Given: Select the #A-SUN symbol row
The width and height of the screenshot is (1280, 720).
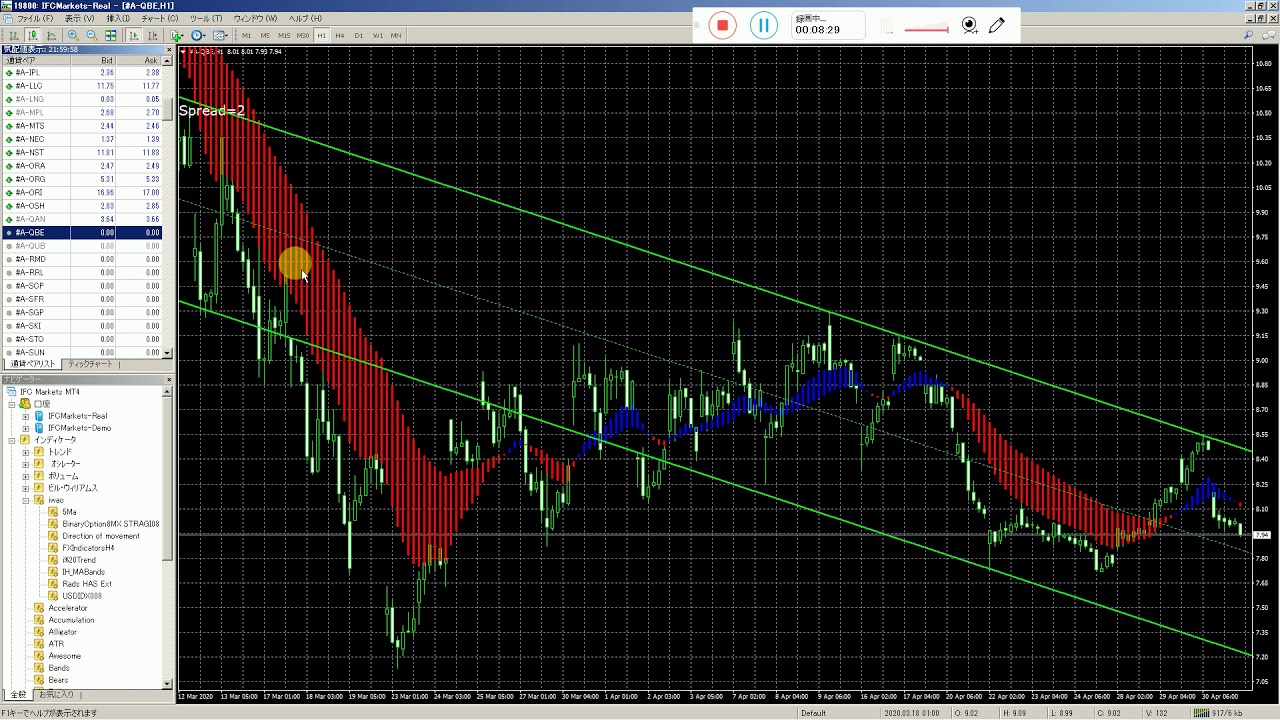Looking at the screenshot, I should click(x=82, y=352).
